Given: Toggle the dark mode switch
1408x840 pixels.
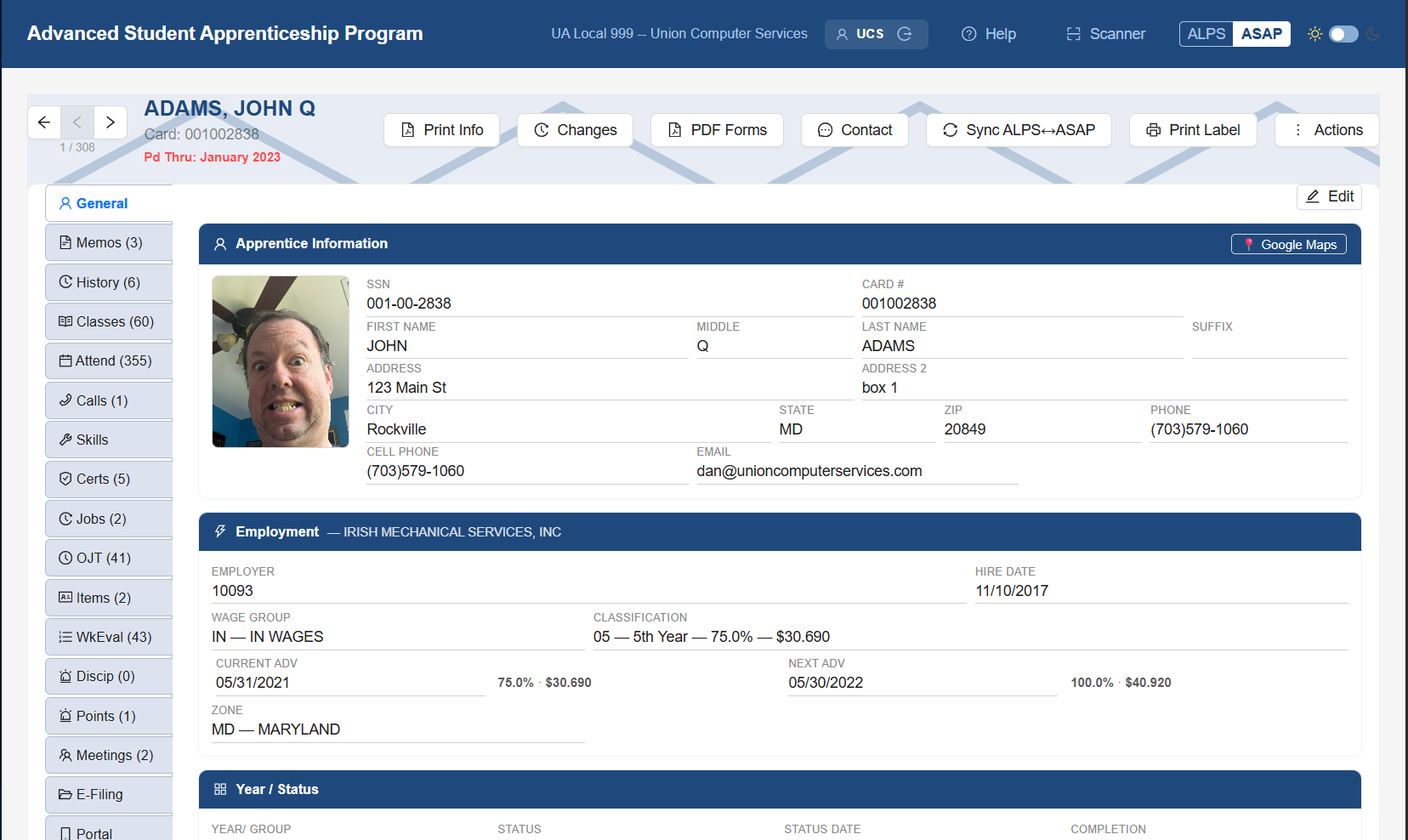Looking at the screenshot, I should (x=1343, y=34).
